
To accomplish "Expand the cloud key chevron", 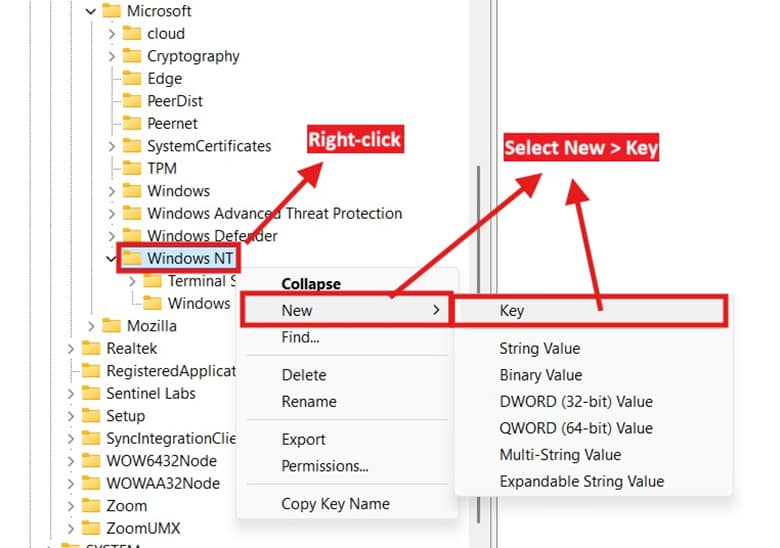I will 112,34.
